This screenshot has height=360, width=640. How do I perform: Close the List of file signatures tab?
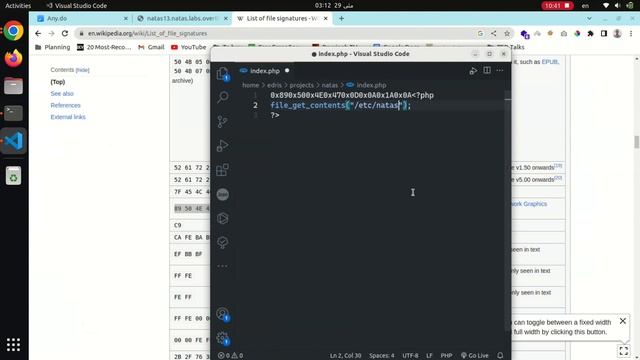pyautogui.click(x=326, y=18)
